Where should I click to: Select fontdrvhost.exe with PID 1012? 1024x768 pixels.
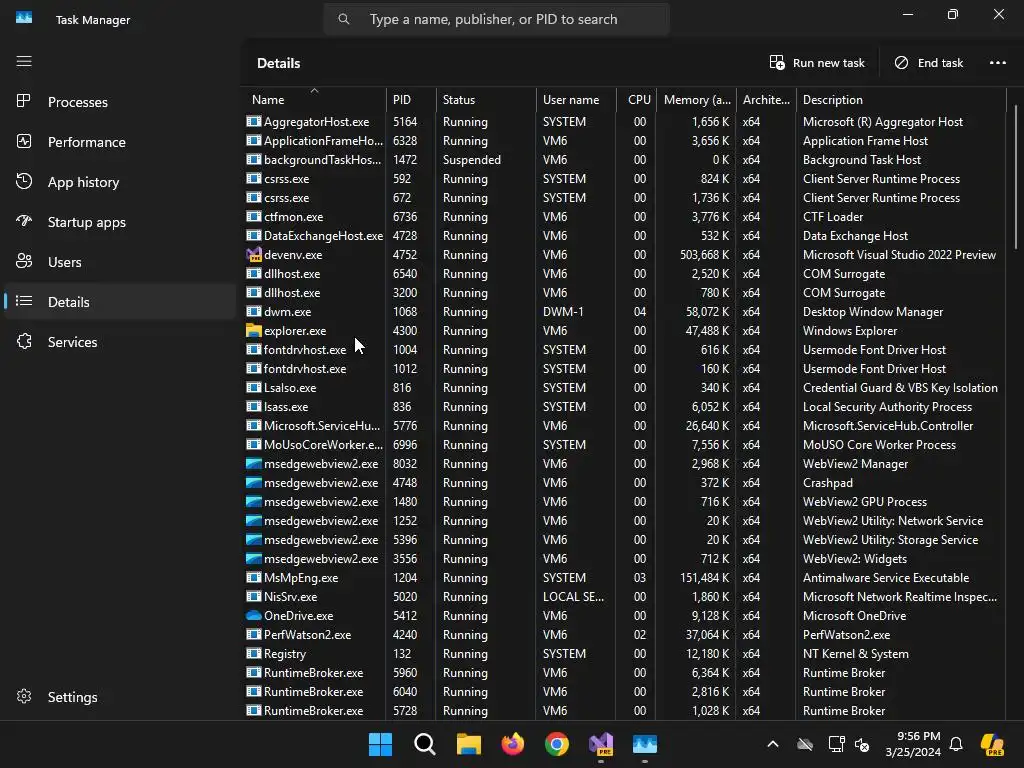tap(624, 368)
